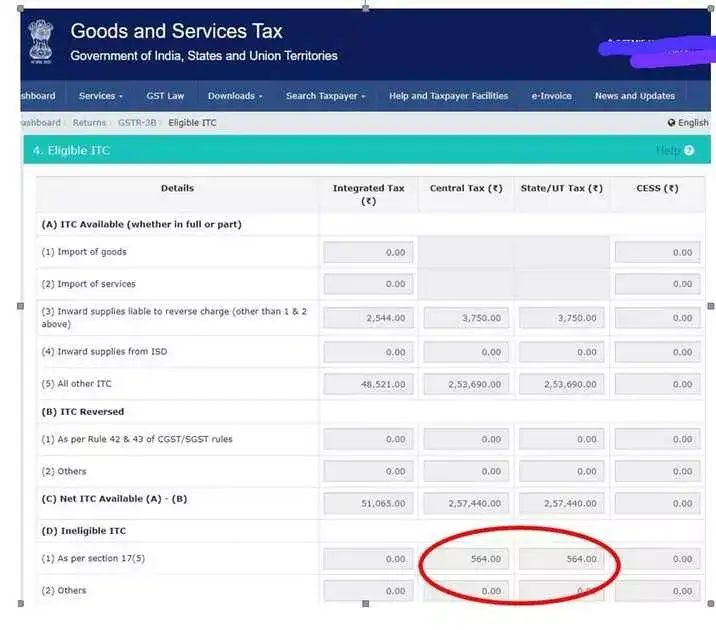Open News and Updates
716x630 pixels.
pos(634,96)
